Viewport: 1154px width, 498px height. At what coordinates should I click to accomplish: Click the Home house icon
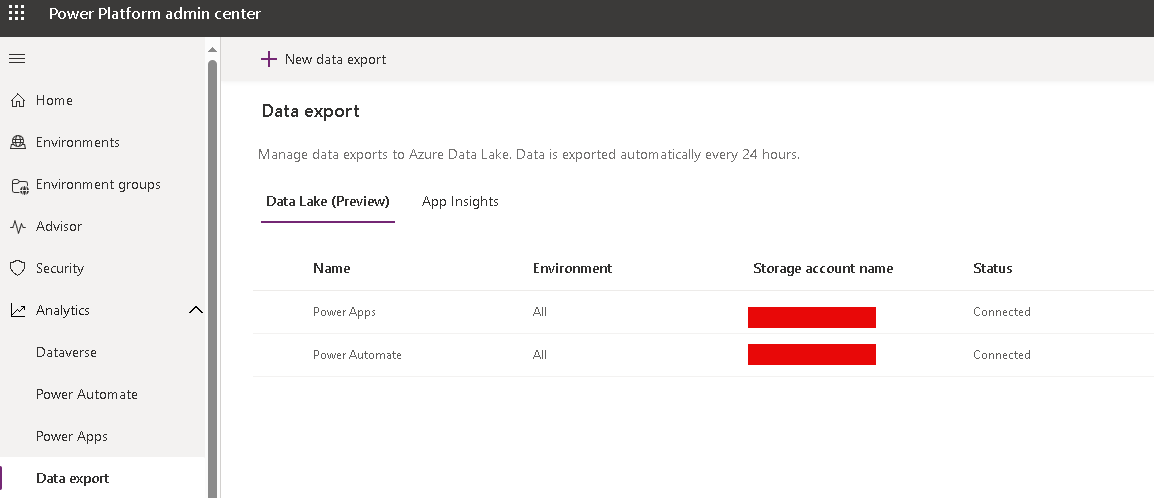point(18,100)
